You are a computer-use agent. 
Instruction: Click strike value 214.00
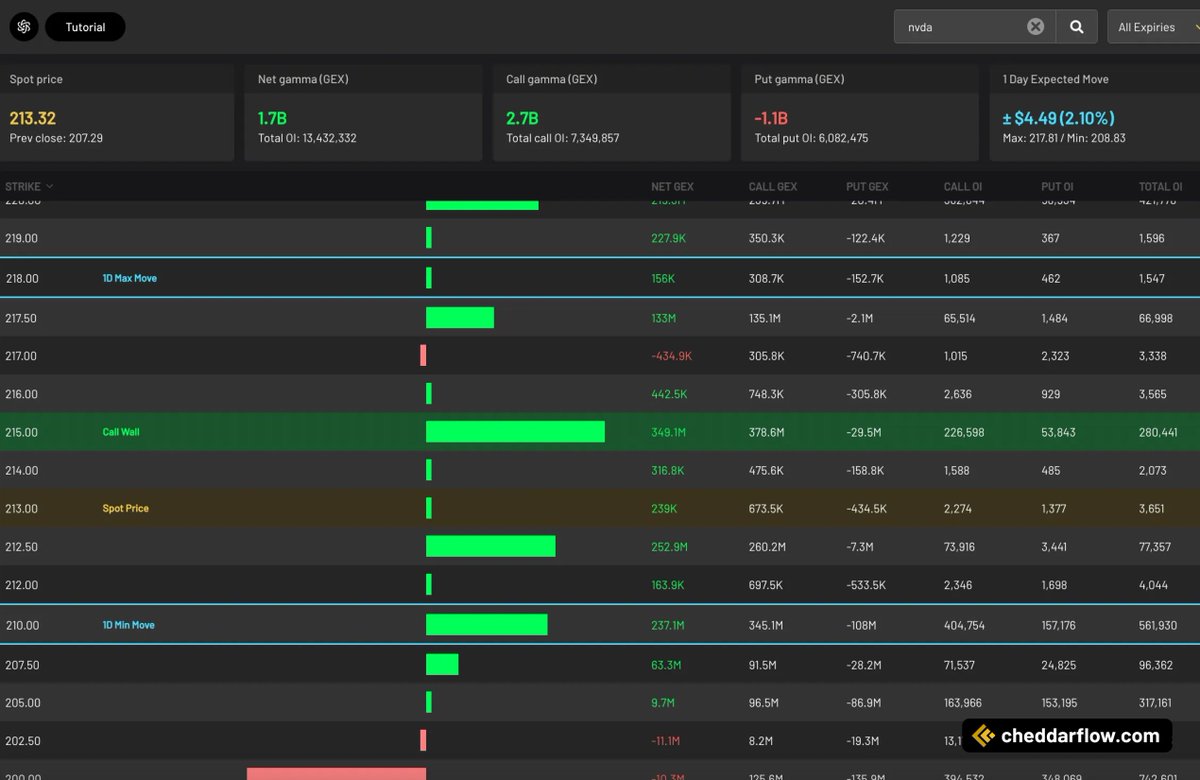(21, 470)
